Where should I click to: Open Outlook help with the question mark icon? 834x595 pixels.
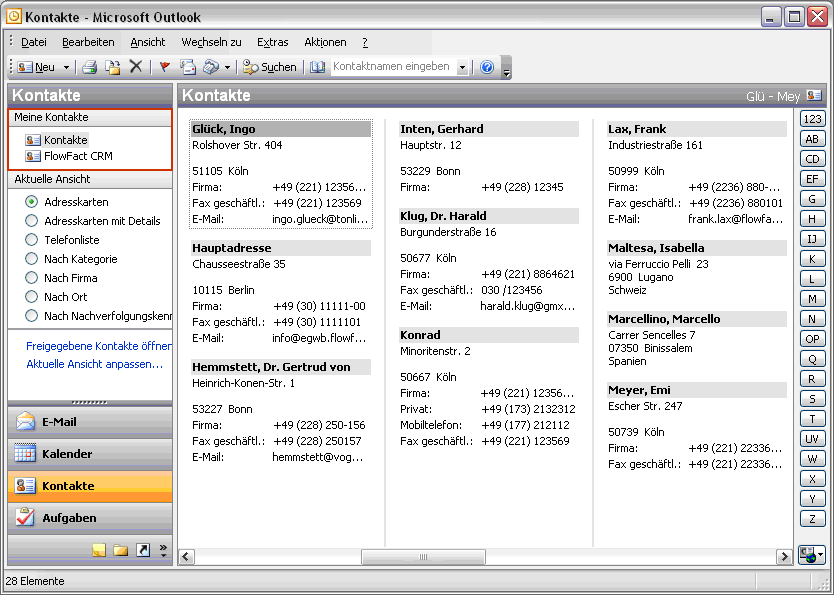(x=487, y=67)
